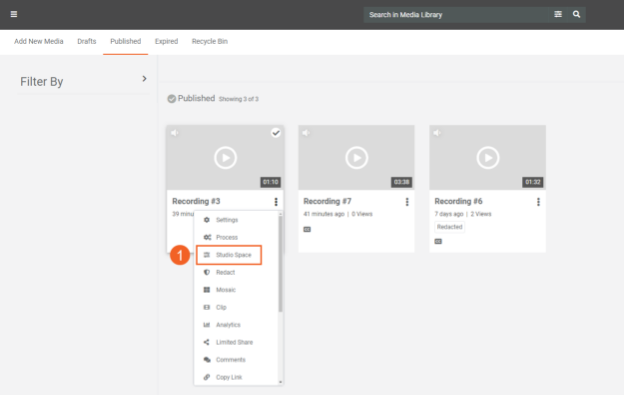The height and width of the screenshot is (395, 624).
Task: Uncheck the Recording #3 selection checkmark
Action: coord(276,133)
